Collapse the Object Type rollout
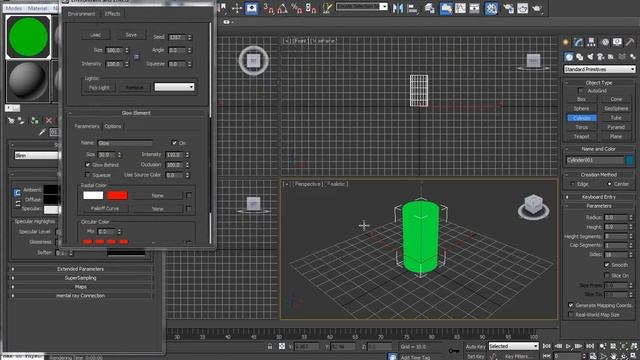The width and height of the screenshot is (640, 360). point(599,82)
